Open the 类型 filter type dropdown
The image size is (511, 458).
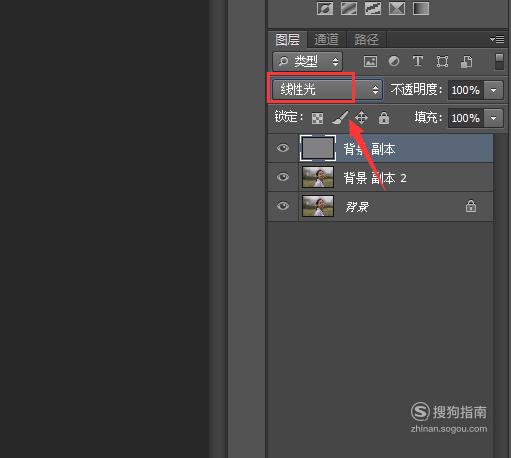[307, 61]
